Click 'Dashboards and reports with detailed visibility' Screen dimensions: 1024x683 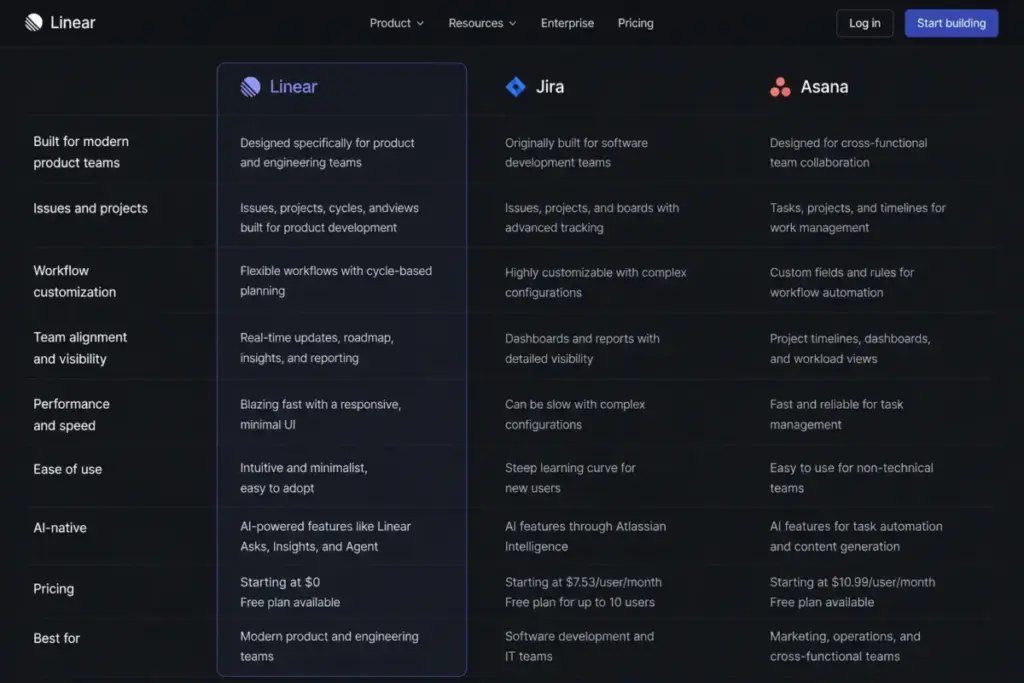(x=582, y=349)
